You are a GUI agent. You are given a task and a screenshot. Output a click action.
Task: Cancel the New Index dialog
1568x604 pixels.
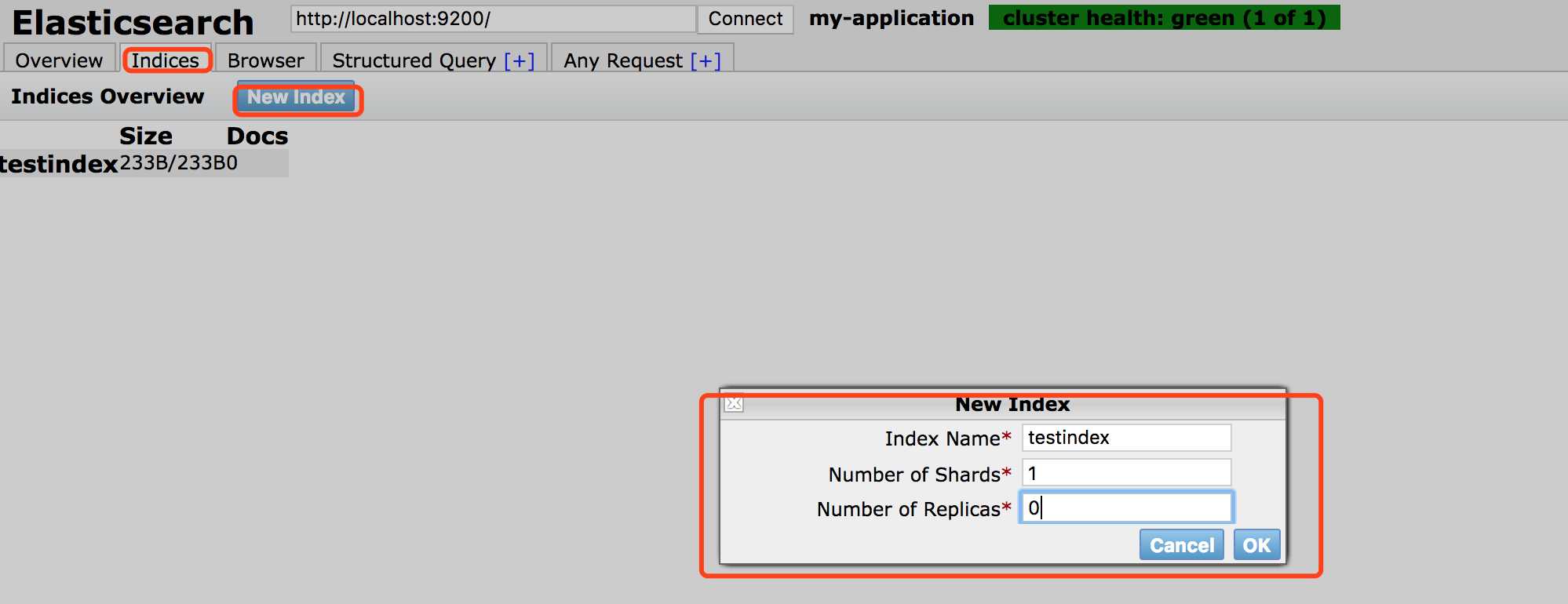click(1181, 545)
